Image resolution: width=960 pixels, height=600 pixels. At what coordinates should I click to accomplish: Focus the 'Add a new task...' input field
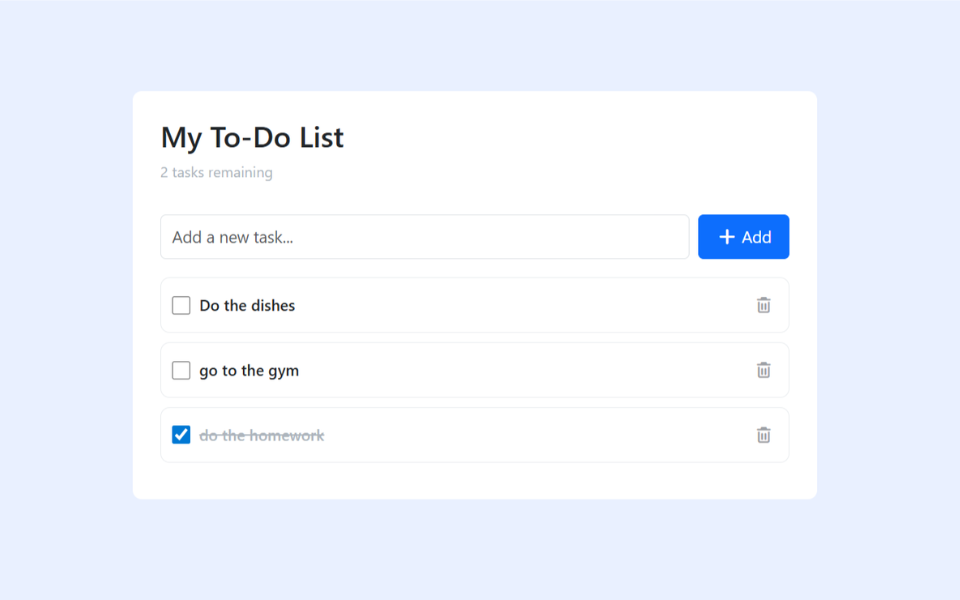[x=424, y=237]
